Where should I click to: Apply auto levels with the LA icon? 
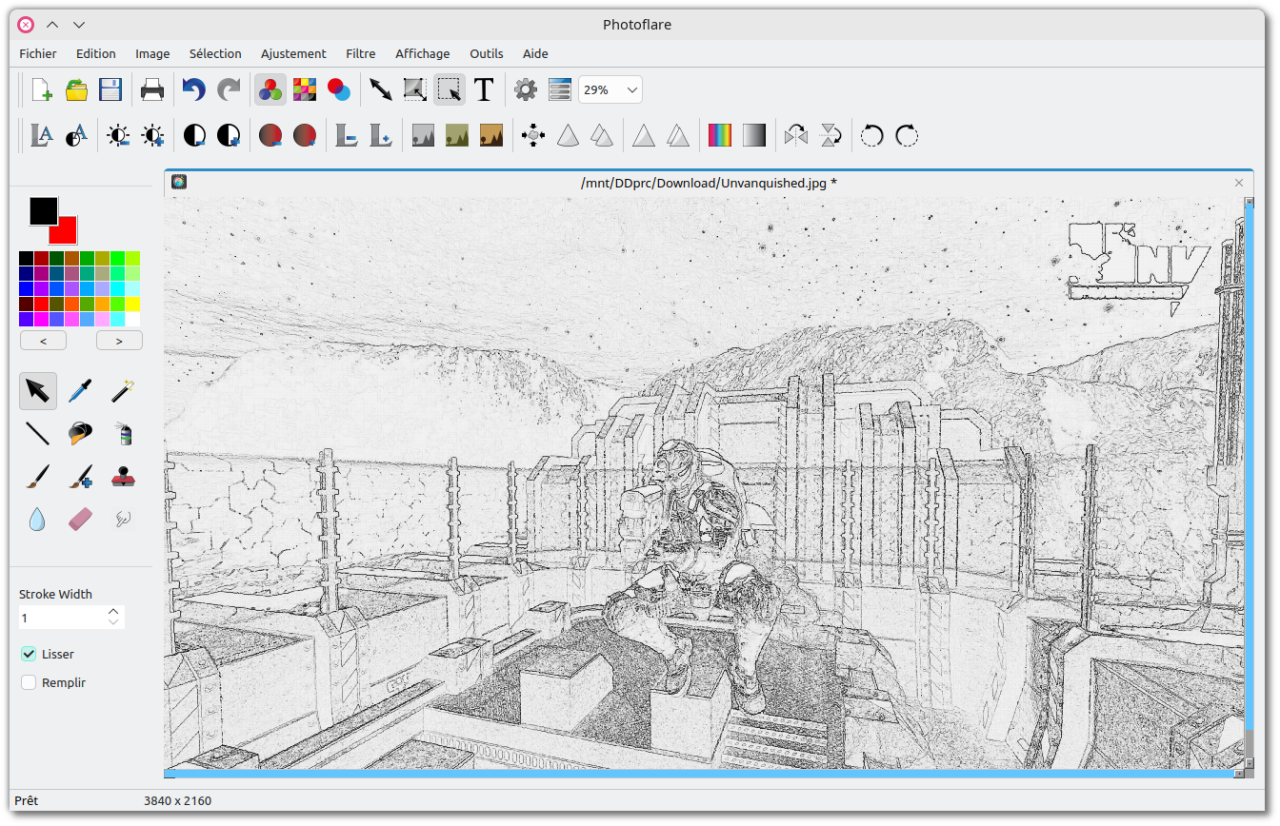(42, 135)
